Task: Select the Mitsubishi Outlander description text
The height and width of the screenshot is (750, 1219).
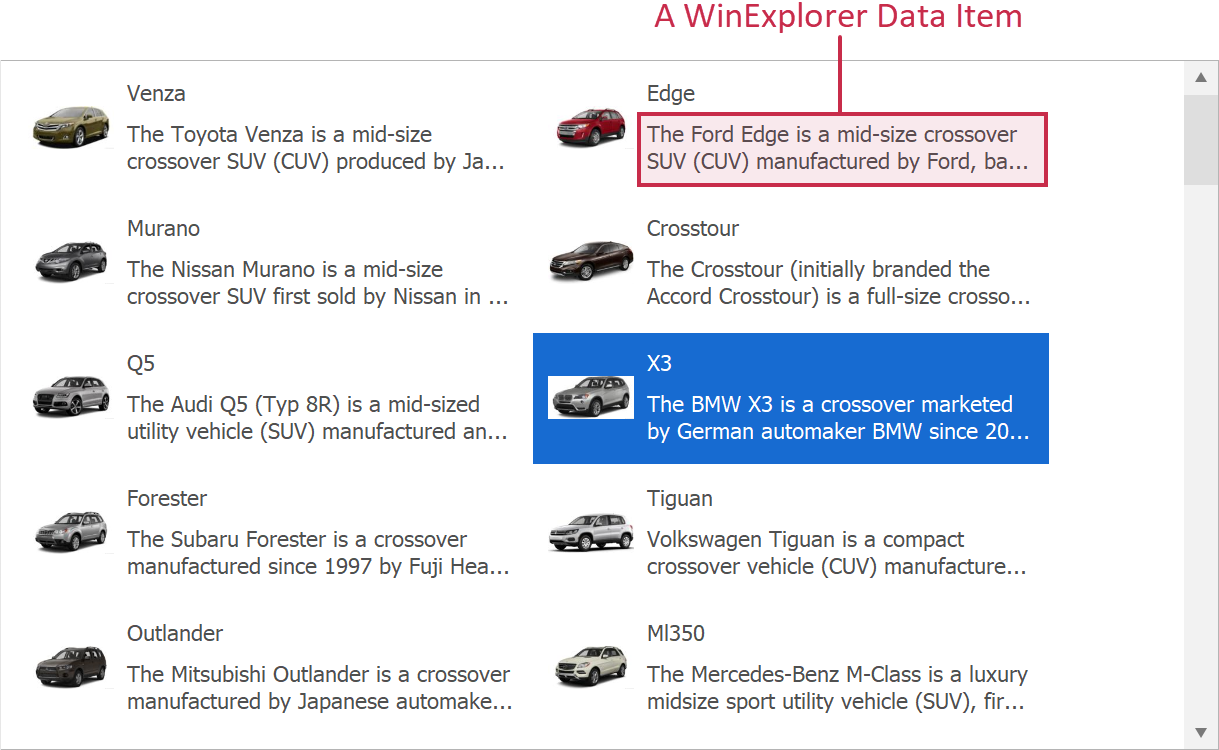Action: (320, 688)
